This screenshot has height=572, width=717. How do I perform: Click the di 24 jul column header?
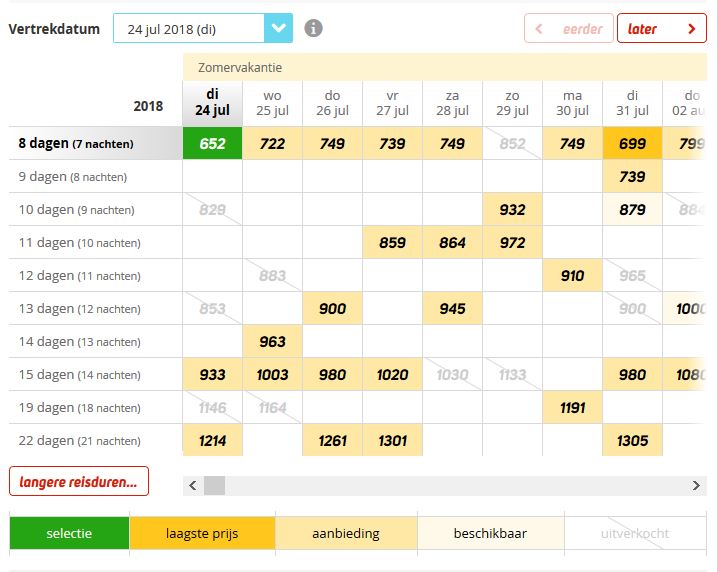(x=213, y=103)
